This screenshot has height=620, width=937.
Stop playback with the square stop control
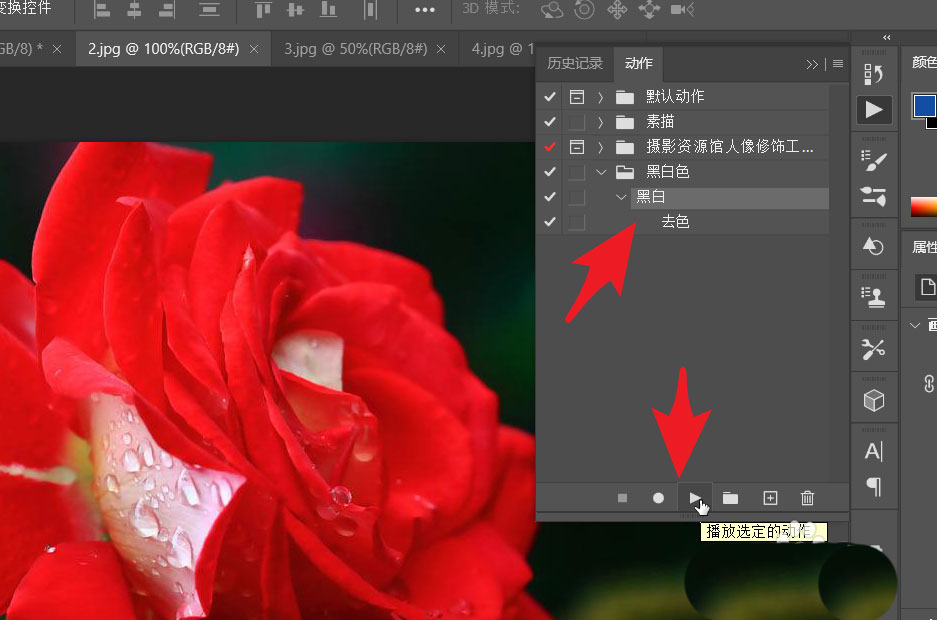[622, 498]
